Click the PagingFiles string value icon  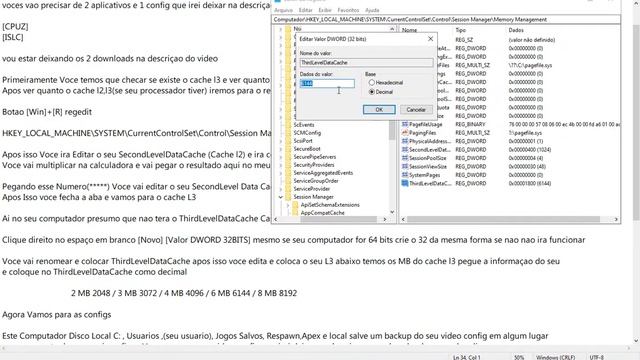(x=405, y=133)
